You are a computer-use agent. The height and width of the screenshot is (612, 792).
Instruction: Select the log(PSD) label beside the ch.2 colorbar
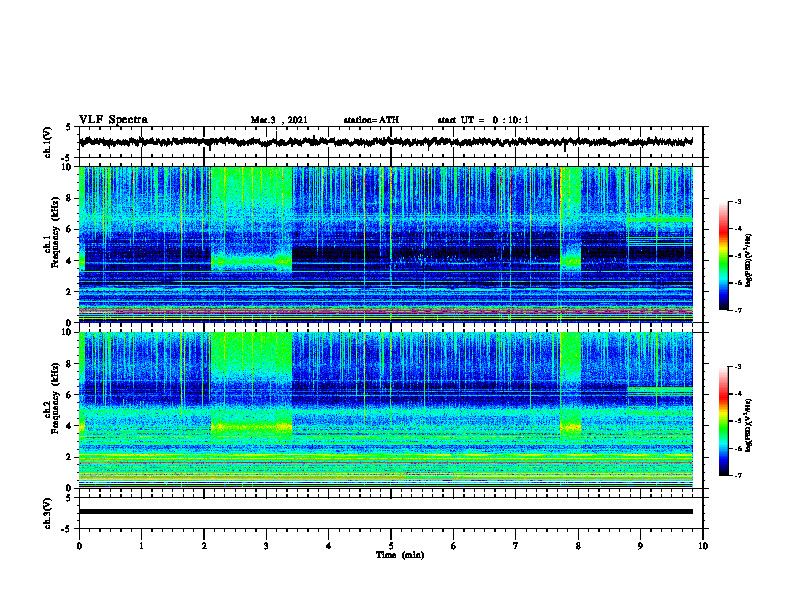click(749, 425)
